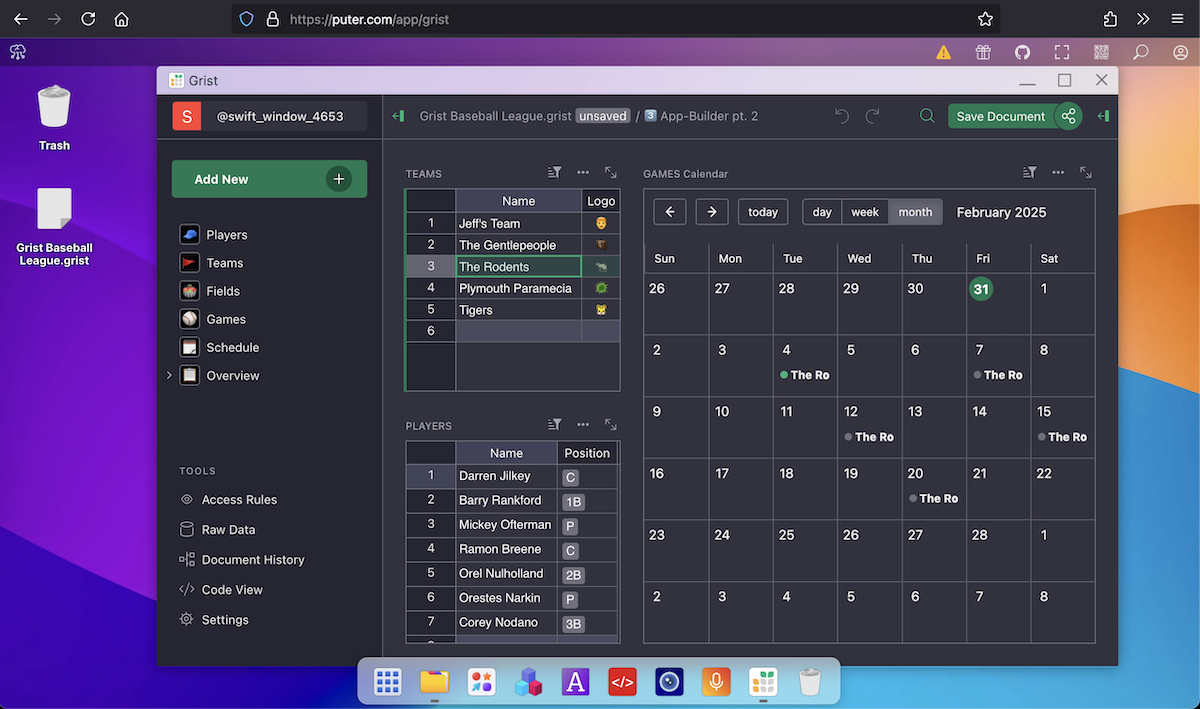Open sort and filter for TEAMS widget

pos(555,173)
